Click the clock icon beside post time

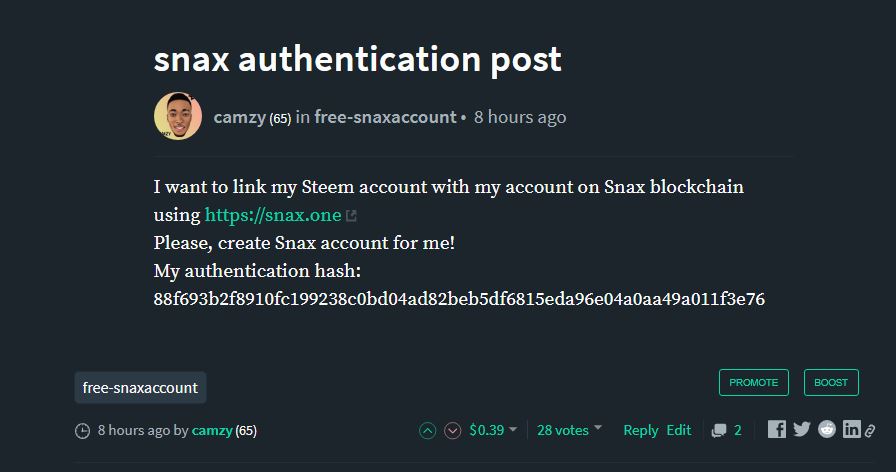tap(83, 431)
